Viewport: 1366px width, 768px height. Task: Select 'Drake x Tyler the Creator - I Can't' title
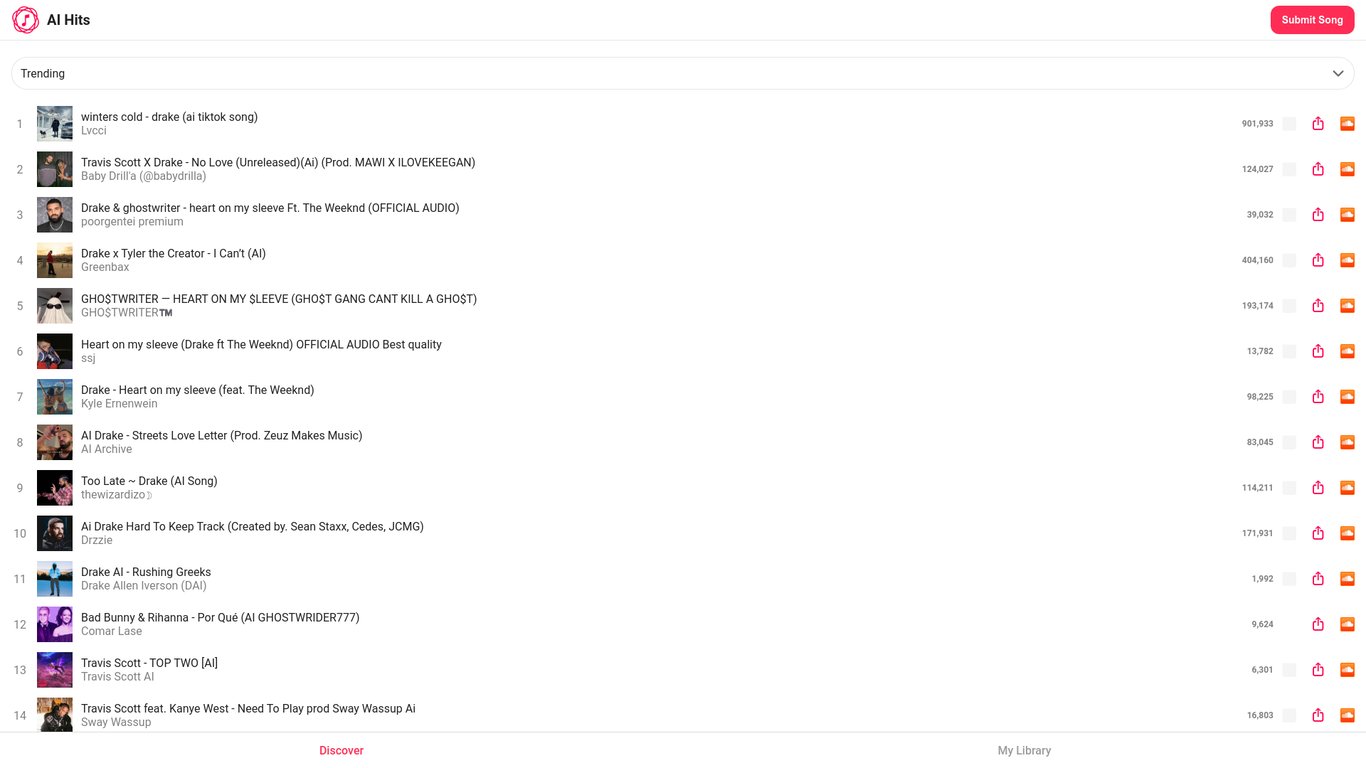pyautogui.click(x=173, y=253)
